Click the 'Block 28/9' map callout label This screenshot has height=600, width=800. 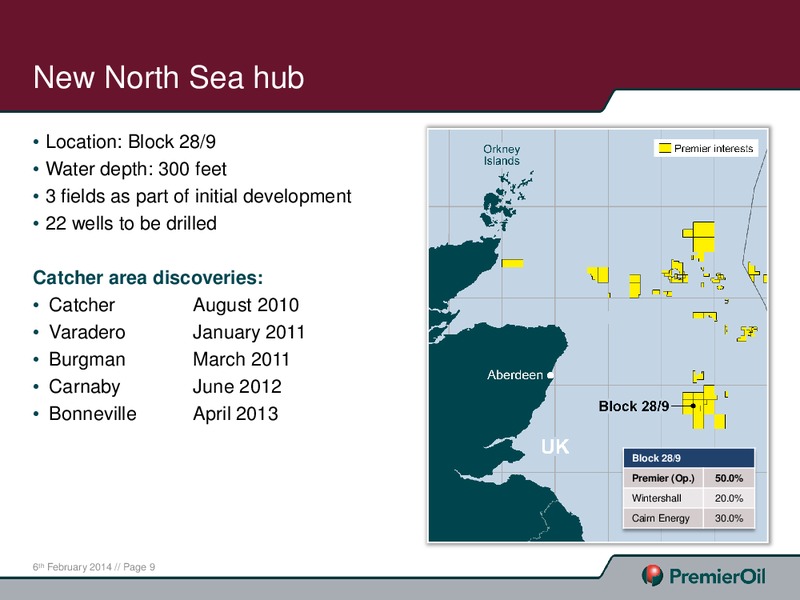634,406
